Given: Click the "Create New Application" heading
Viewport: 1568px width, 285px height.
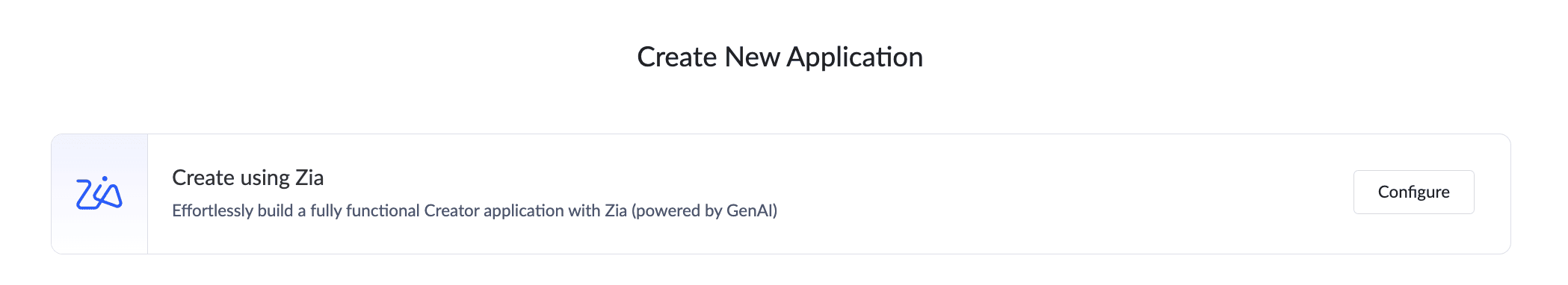Looking at the screenshot, I should coord(780,57).
